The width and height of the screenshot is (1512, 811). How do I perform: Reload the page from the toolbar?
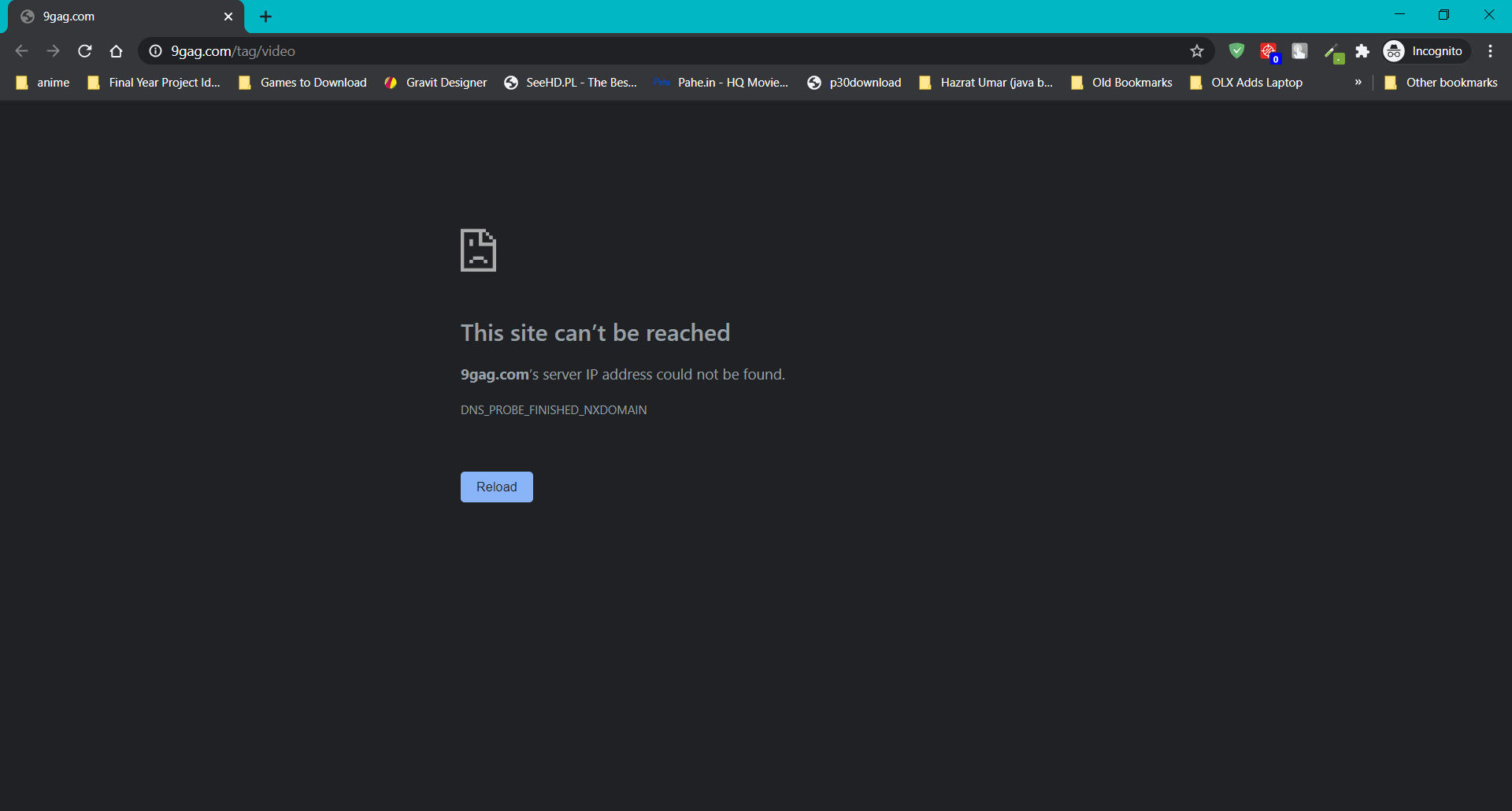click(85, 51)
